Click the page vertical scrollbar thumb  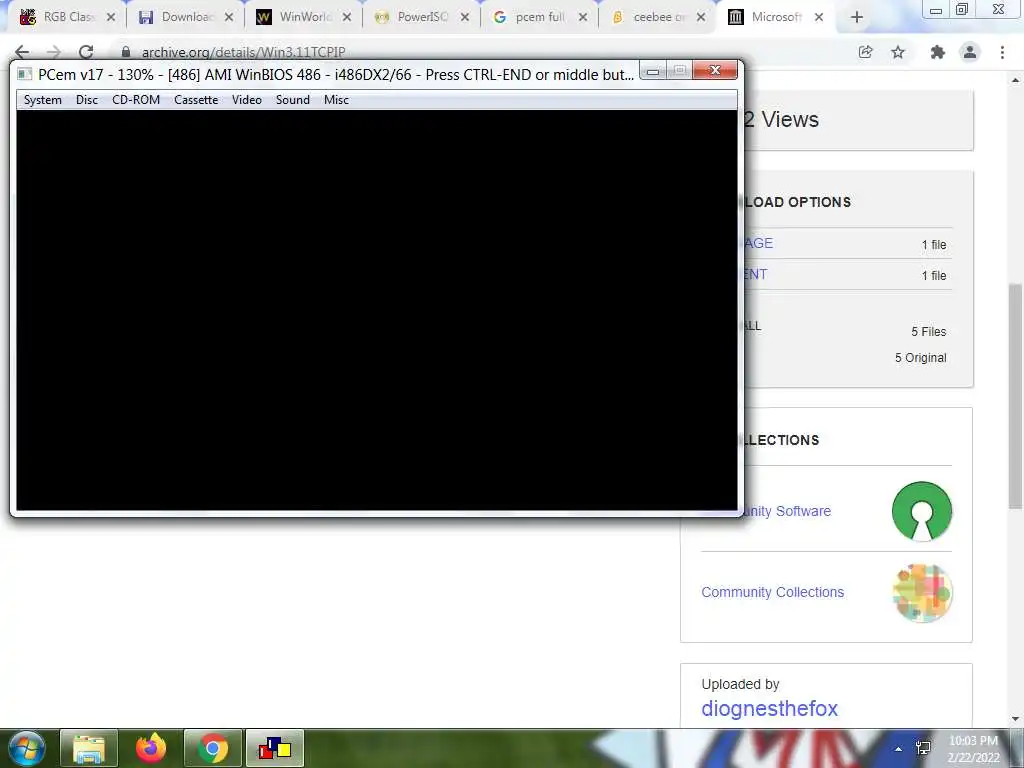tap(1015, 396)
